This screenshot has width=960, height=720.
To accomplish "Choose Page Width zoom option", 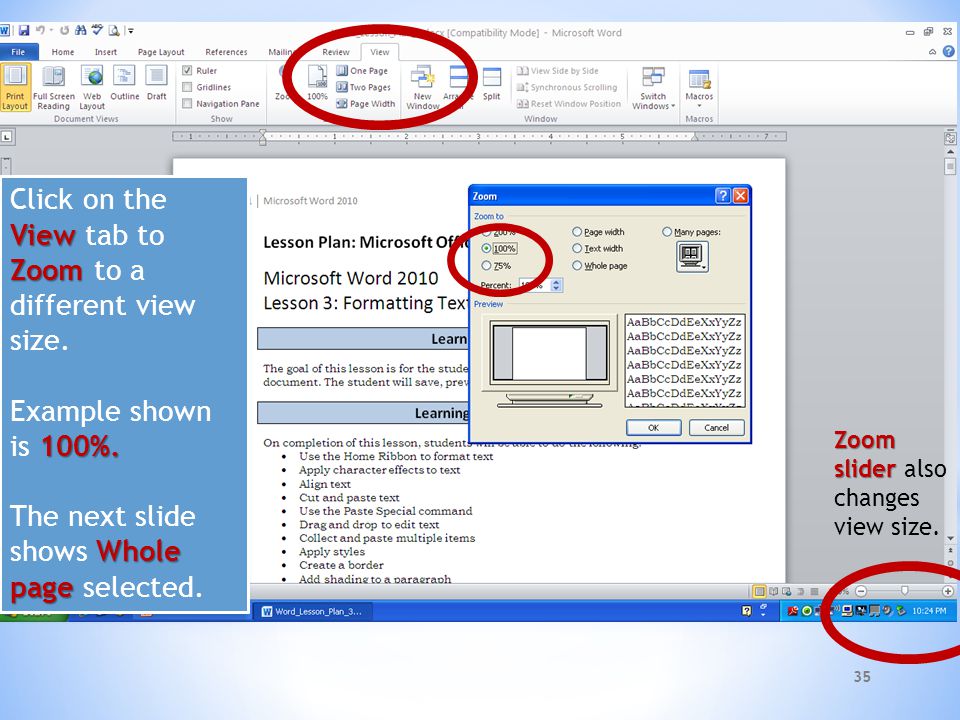I will tap(366, 103).
